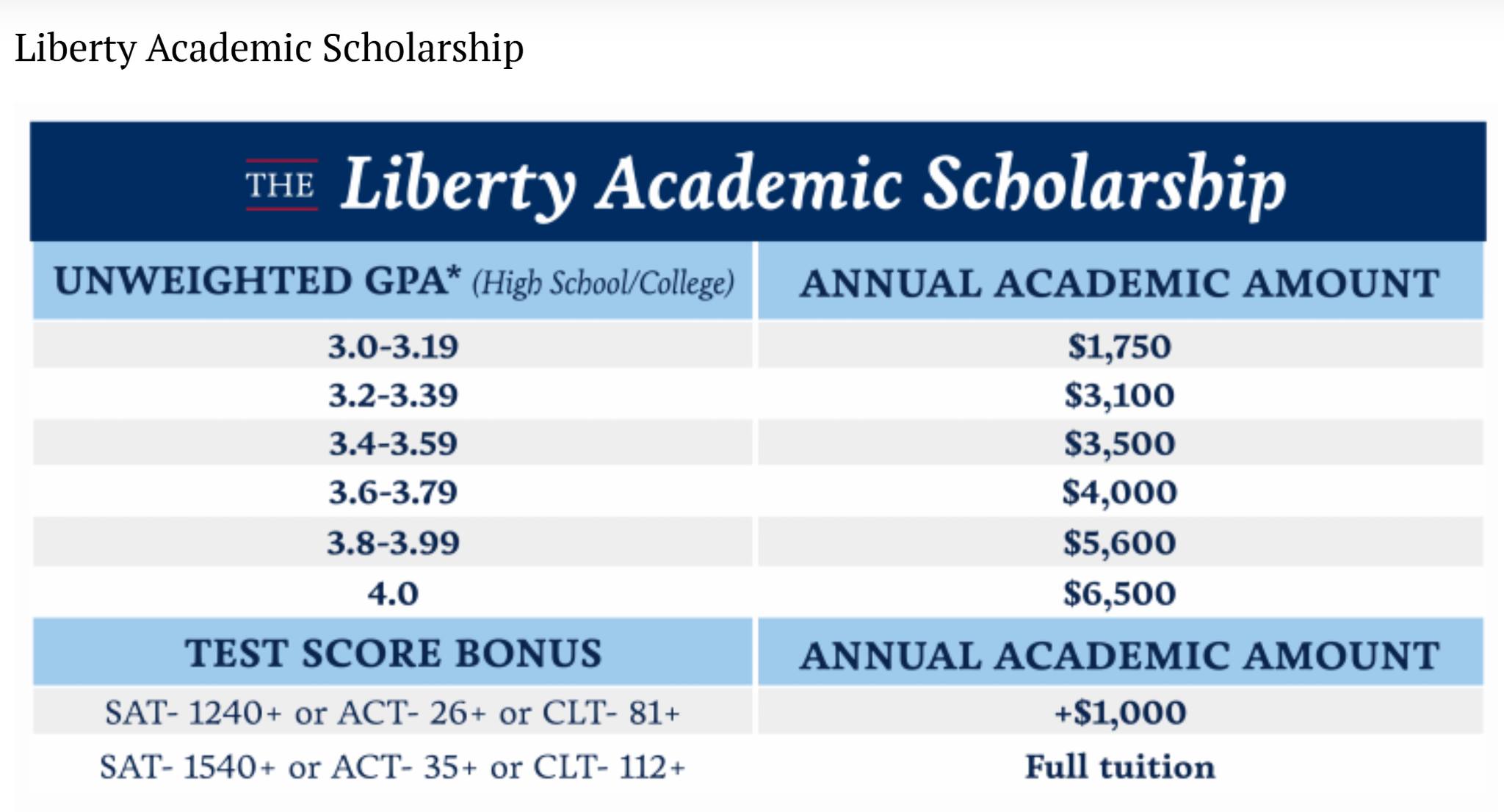Click the 4.0 GPA cell

click(x=393, y=593)
